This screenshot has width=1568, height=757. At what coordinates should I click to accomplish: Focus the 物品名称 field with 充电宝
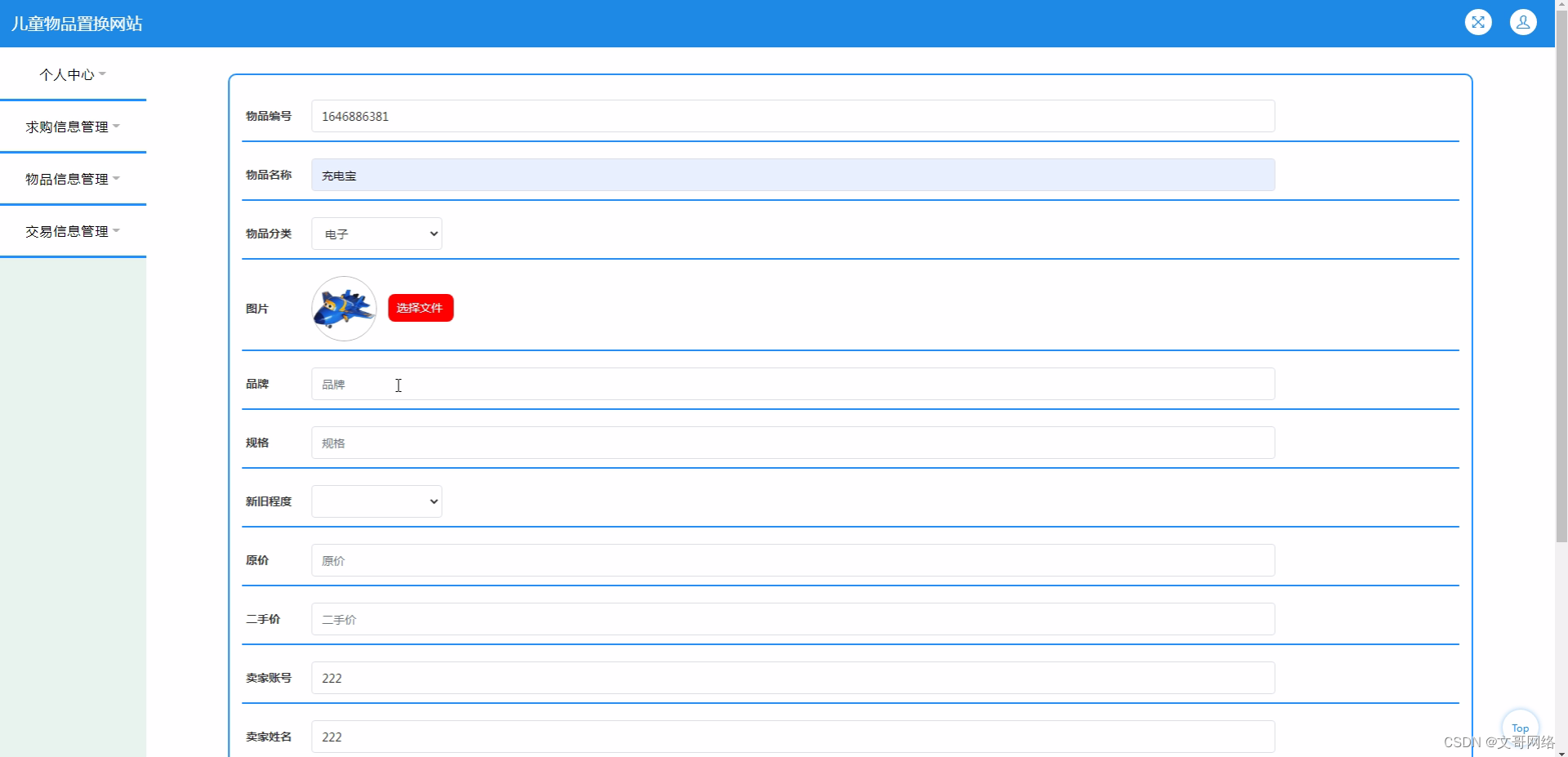click(x=793, y=175)
